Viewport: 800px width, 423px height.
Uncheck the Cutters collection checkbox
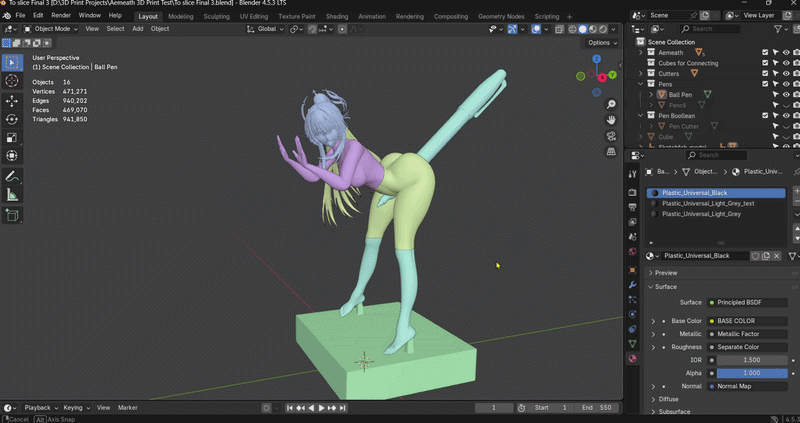click(765, 73)
